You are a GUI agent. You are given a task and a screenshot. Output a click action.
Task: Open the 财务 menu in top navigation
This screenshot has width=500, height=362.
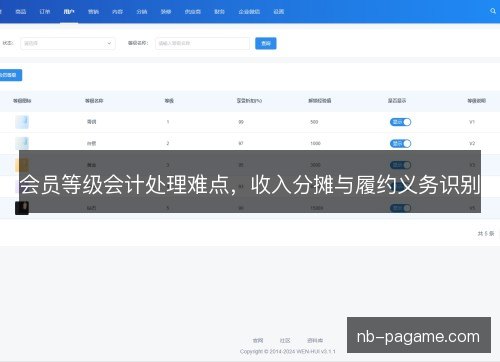[219, 12]
